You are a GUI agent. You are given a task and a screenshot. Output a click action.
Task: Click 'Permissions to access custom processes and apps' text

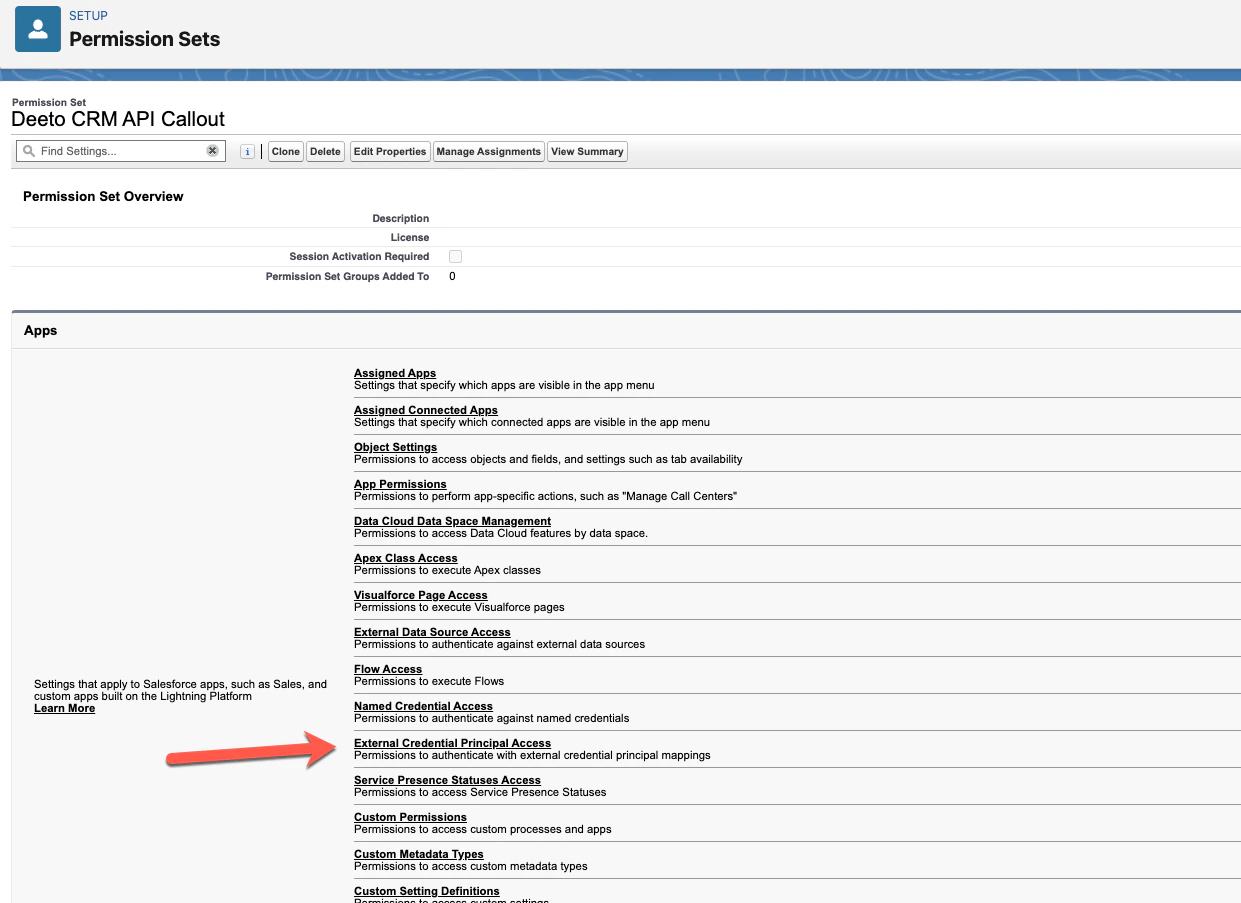(483, 829)
